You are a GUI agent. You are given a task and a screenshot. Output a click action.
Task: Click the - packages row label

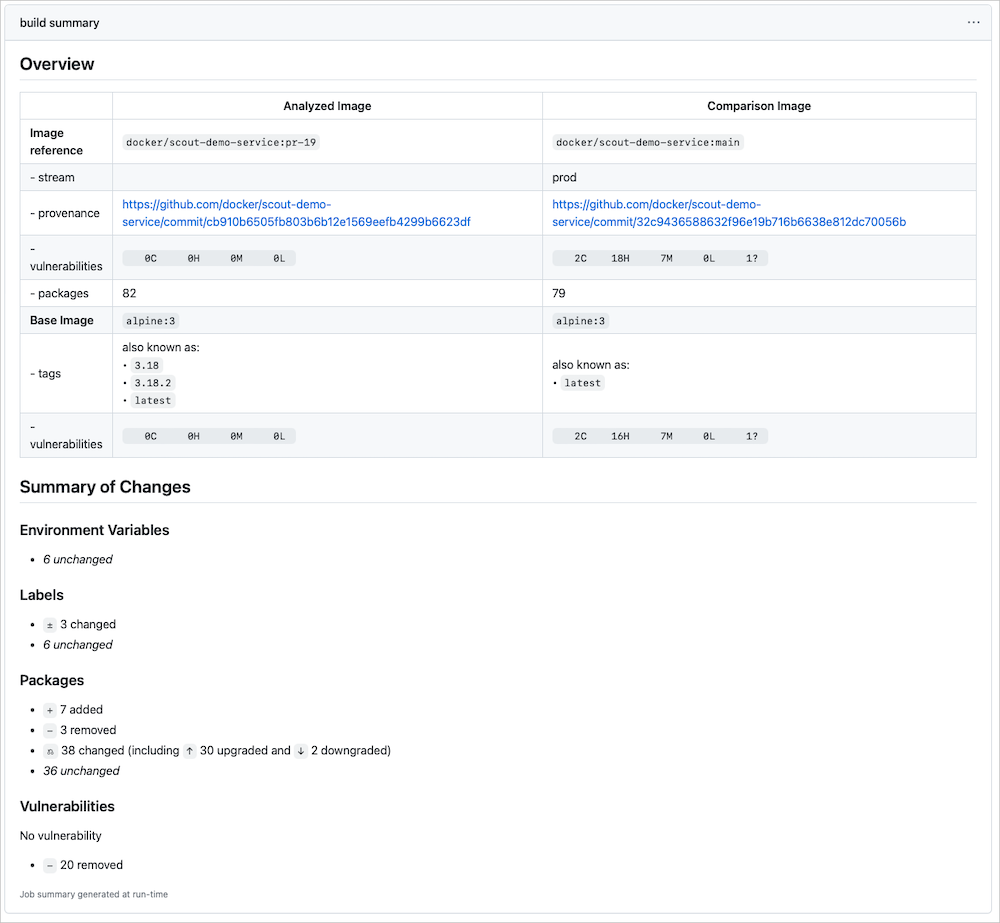[59, 293]
